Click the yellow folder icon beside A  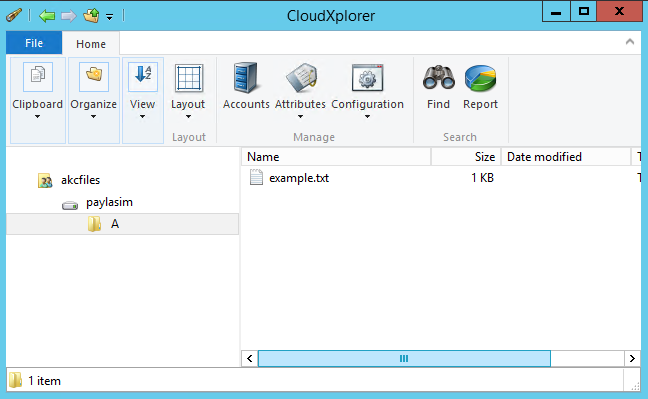pos(94,224)
